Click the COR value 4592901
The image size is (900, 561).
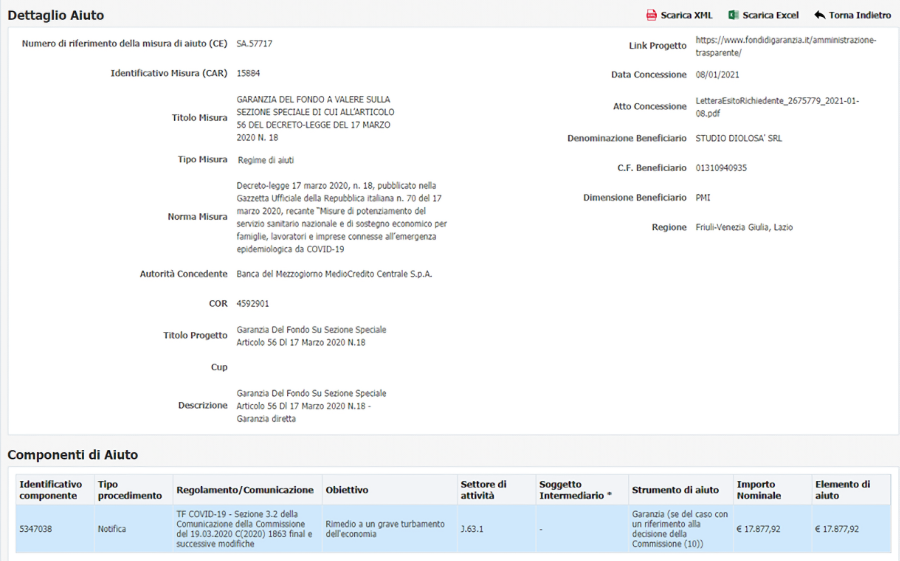pos(253,304)
